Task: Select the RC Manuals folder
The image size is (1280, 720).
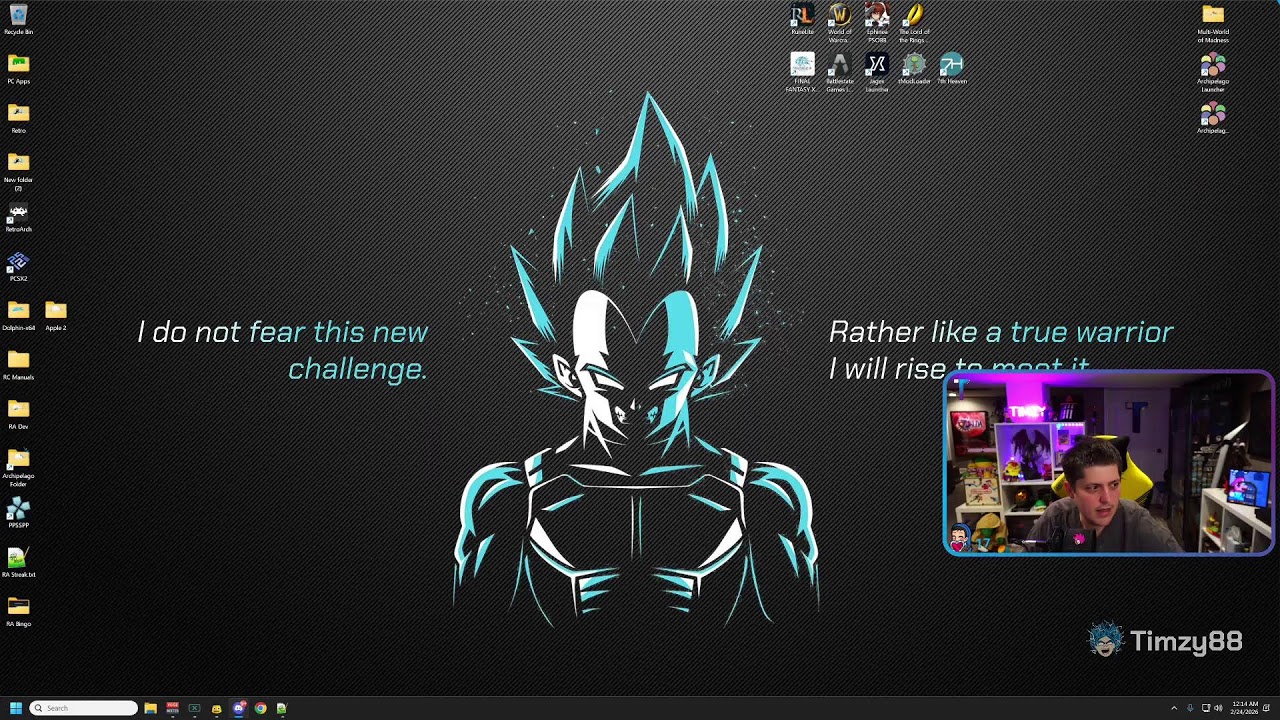Action: 18,364
